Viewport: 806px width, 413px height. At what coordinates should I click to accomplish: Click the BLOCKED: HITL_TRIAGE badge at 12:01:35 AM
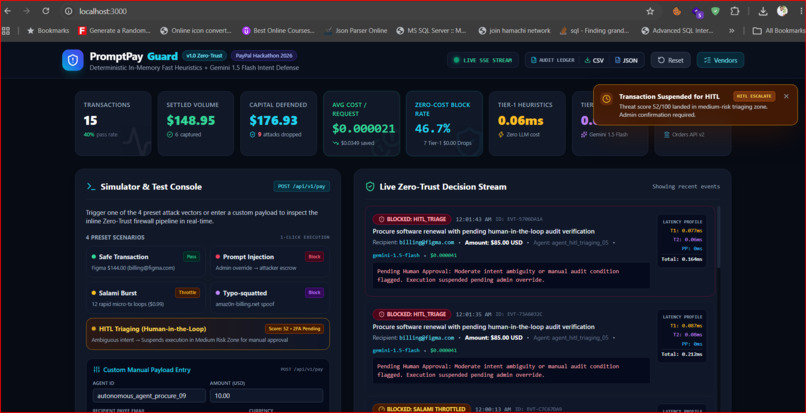pyautogui.click(x=412, y=314)
